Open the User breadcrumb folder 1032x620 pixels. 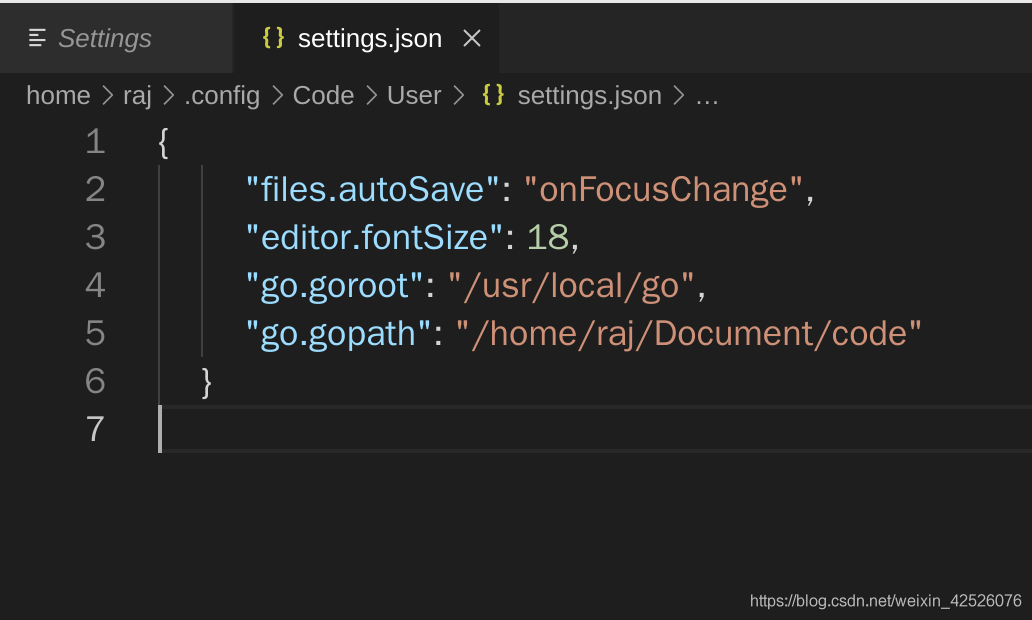(414, 96)
